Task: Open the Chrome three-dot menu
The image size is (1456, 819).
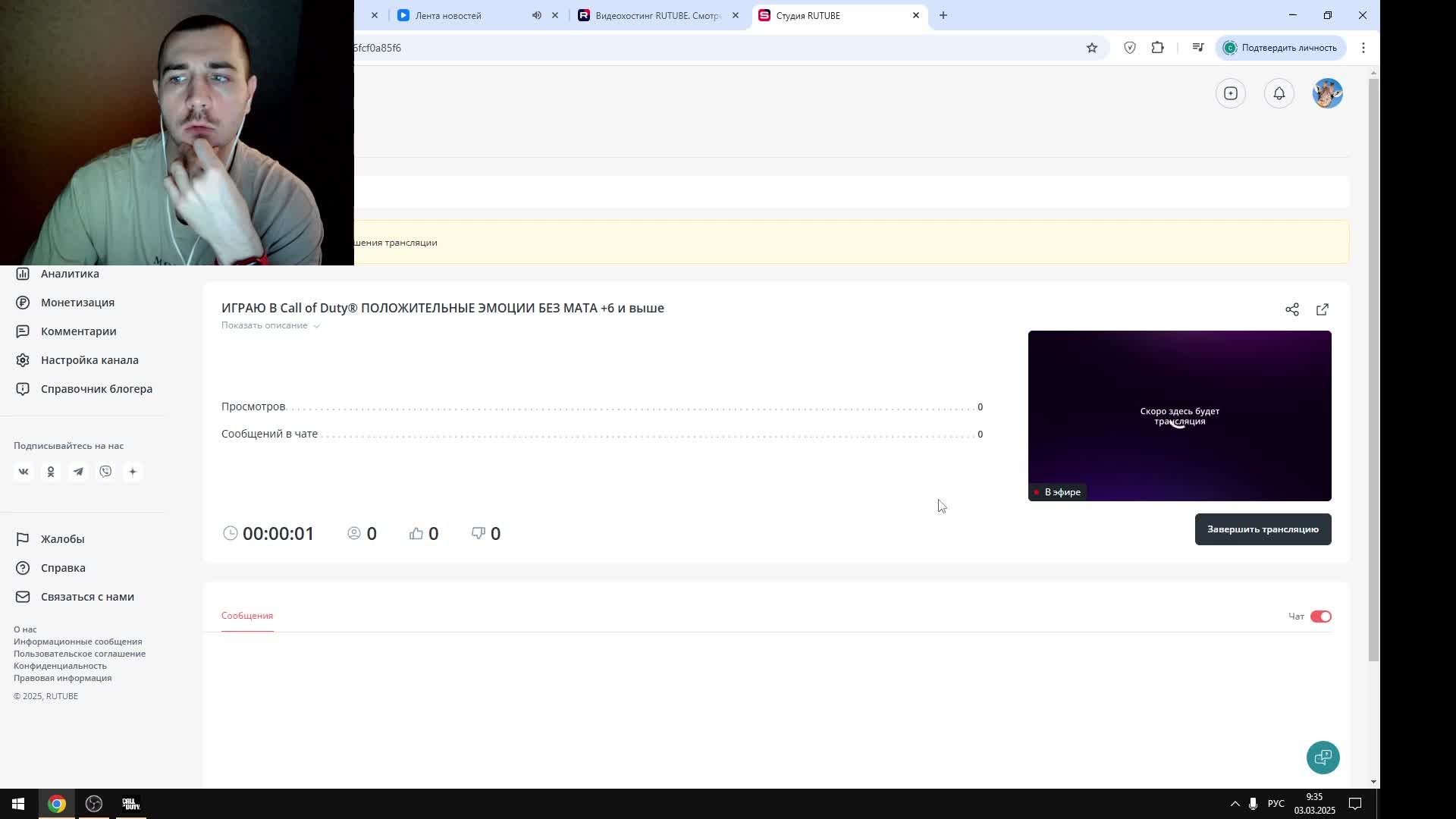Action: (1363, 48)
